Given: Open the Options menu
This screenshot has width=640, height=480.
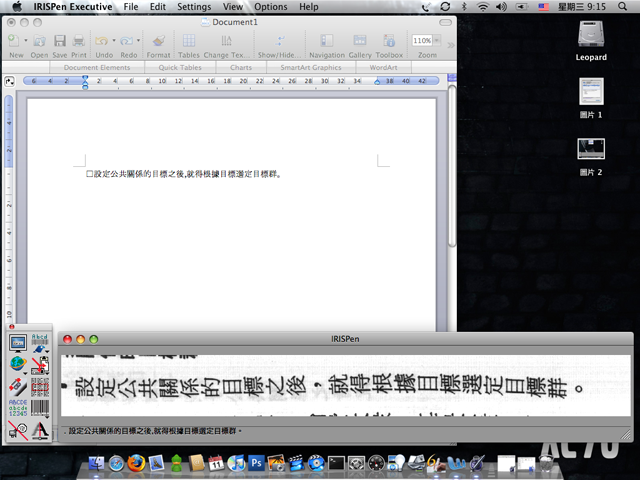Looking at the screenshot, I should click(271, 7).
